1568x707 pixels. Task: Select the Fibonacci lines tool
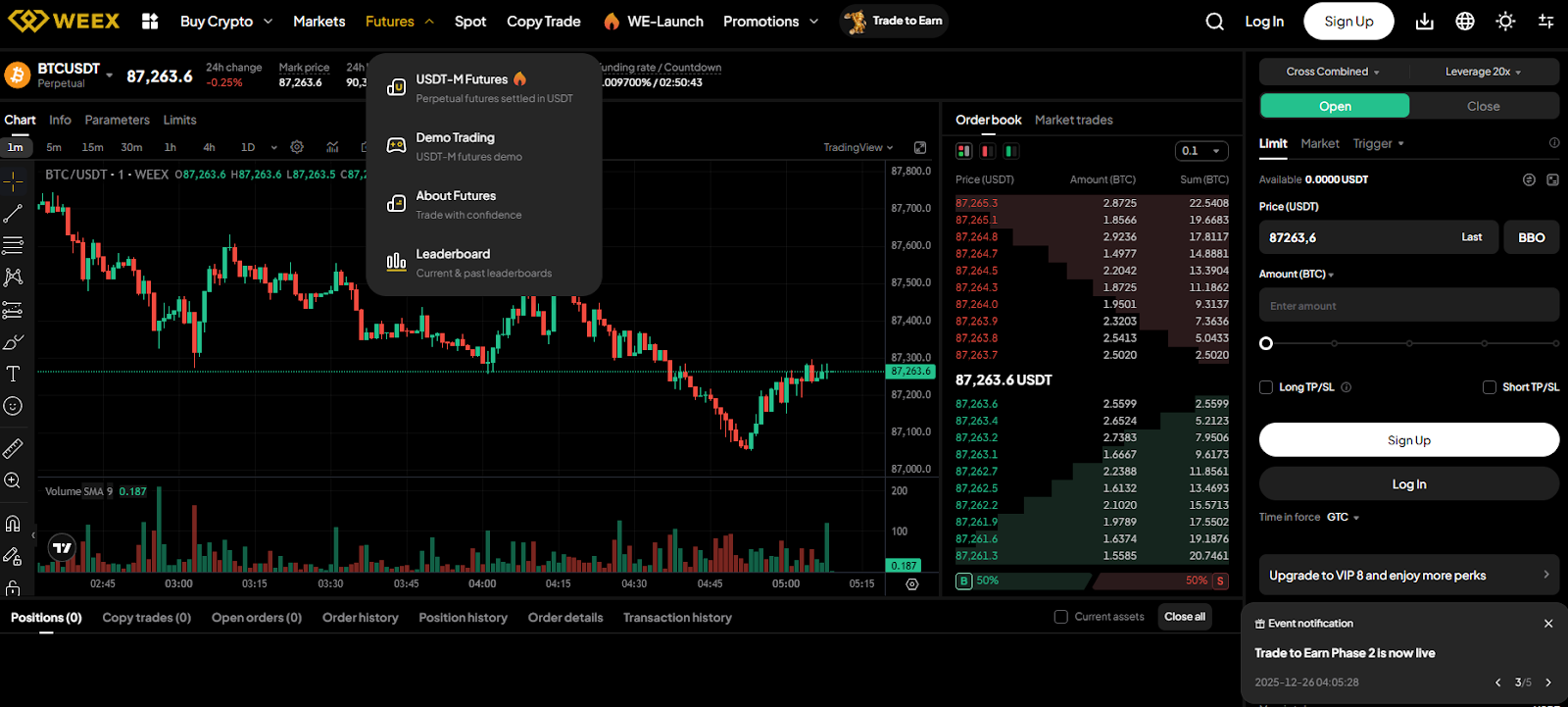pos(13,245)
